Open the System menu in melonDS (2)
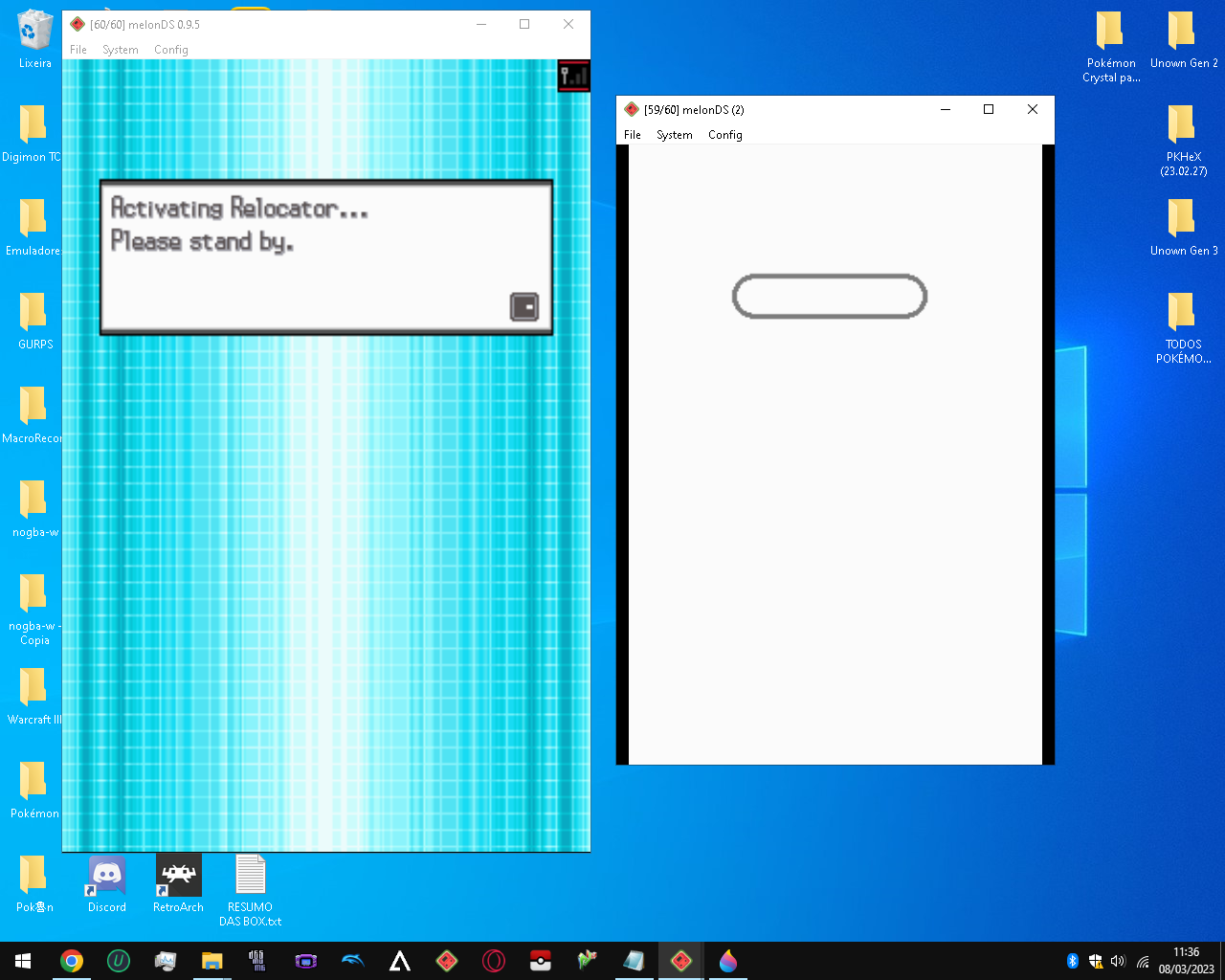This screenshot has width=1225, height=980. point(674,135)
